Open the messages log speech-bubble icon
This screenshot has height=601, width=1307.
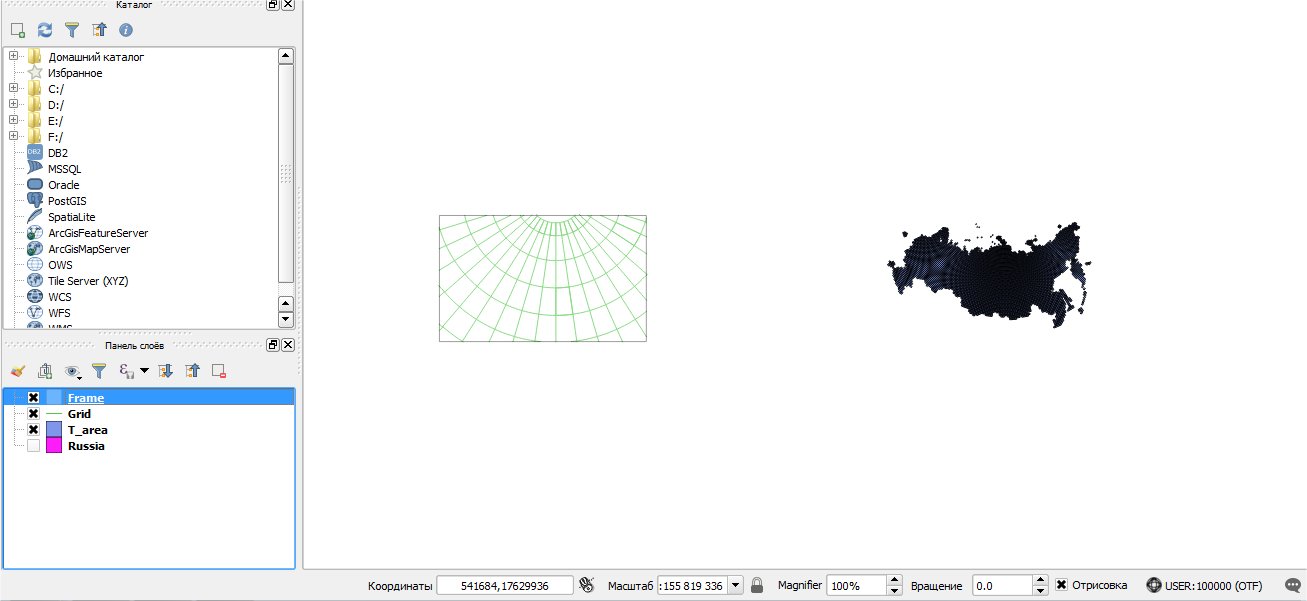pyautogui.click(x=1292, y=585)
